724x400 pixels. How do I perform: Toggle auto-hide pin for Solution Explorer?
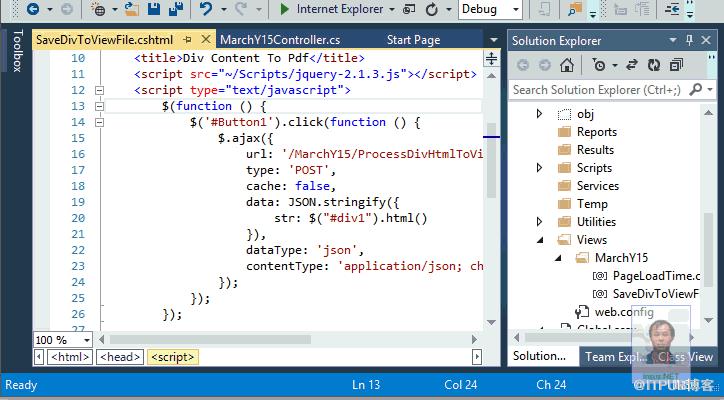(689, 40)
